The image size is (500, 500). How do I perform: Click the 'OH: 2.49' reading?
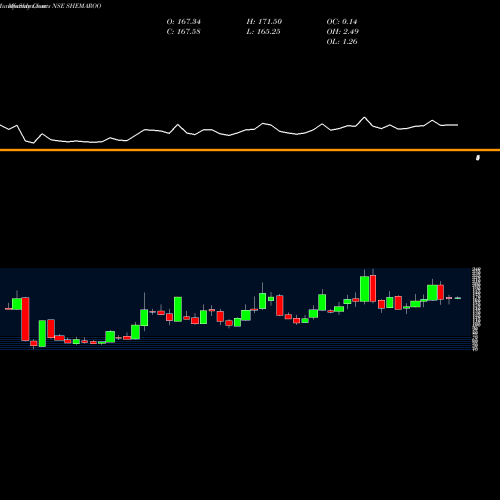tap(343, 32)
